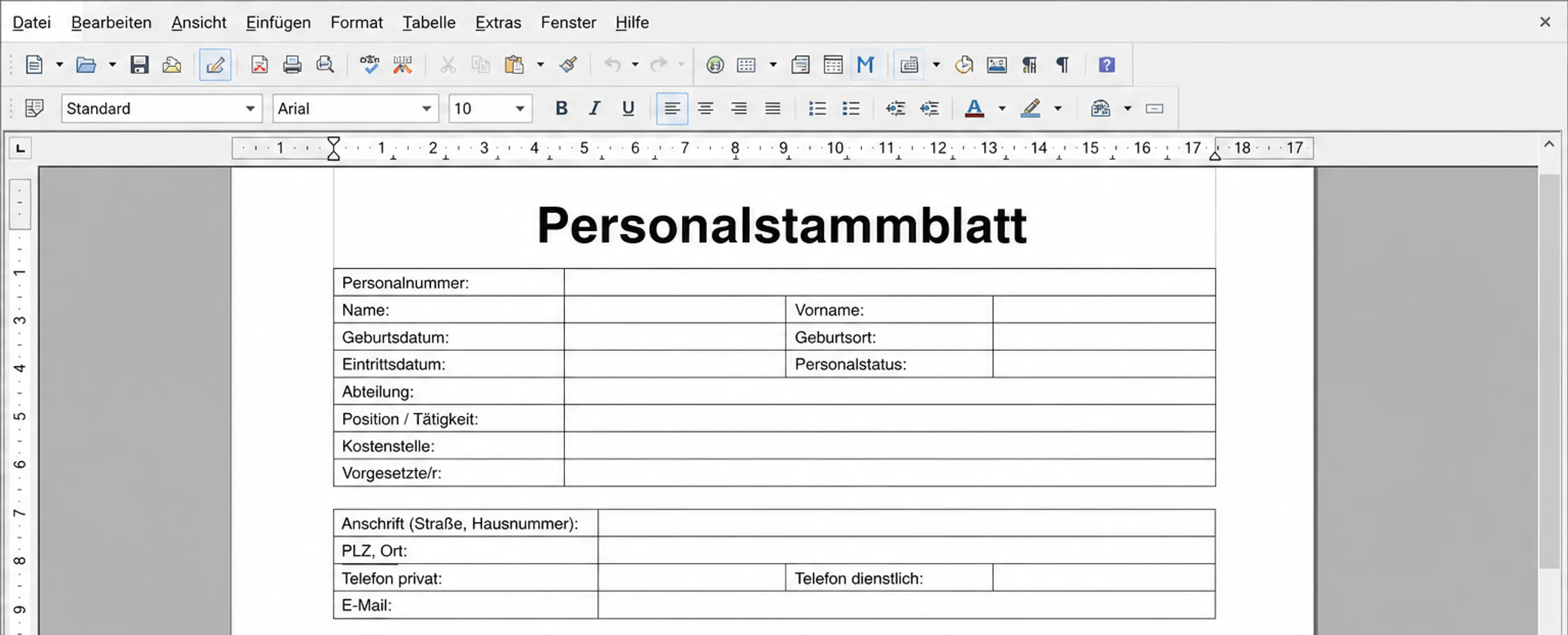Run the spelling check icon
Viewport: 1568px width, 635px height.
pos(370,65)
